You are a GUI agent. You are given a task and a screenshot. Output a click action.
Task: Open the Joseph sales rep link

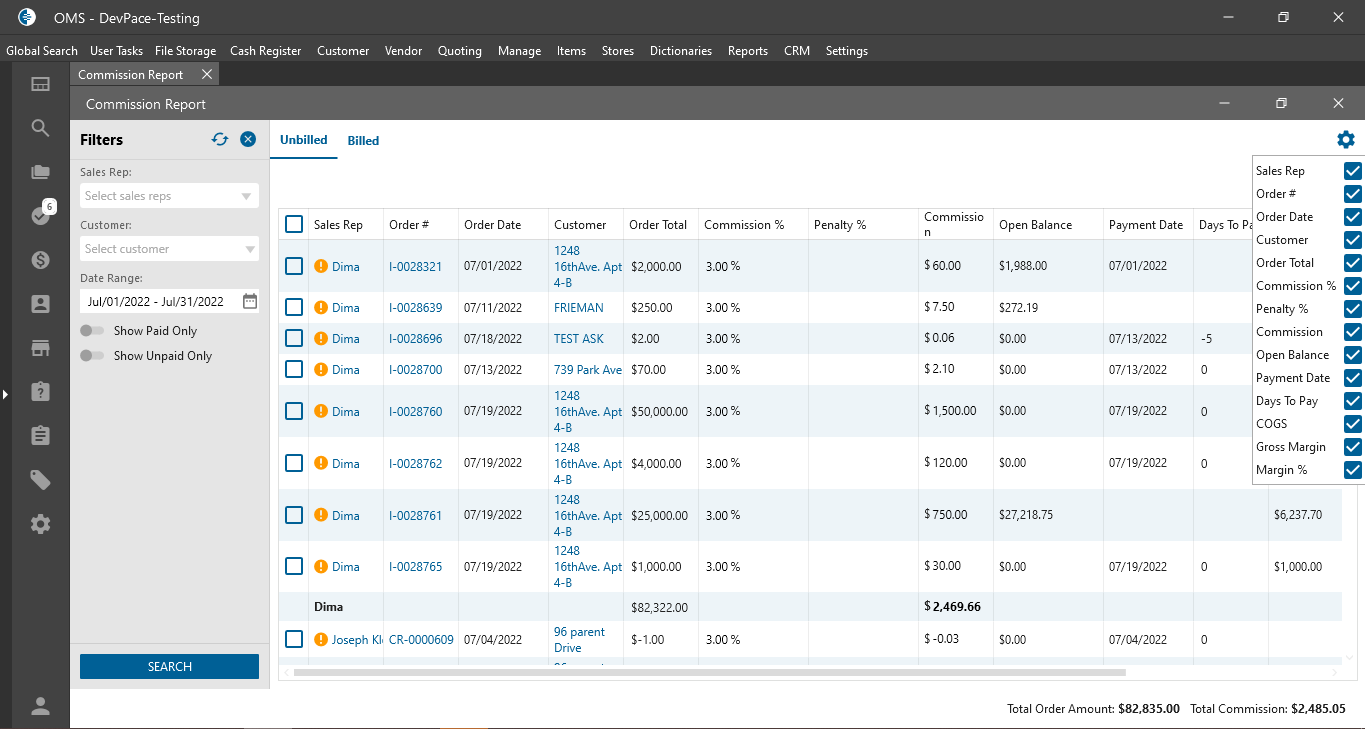point(357,640)
